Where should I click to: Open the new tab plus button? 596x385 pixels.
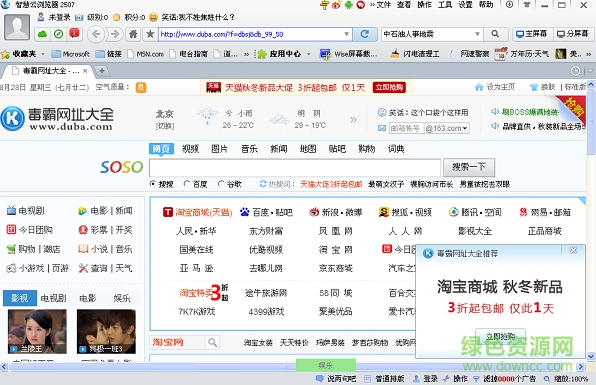101,71
